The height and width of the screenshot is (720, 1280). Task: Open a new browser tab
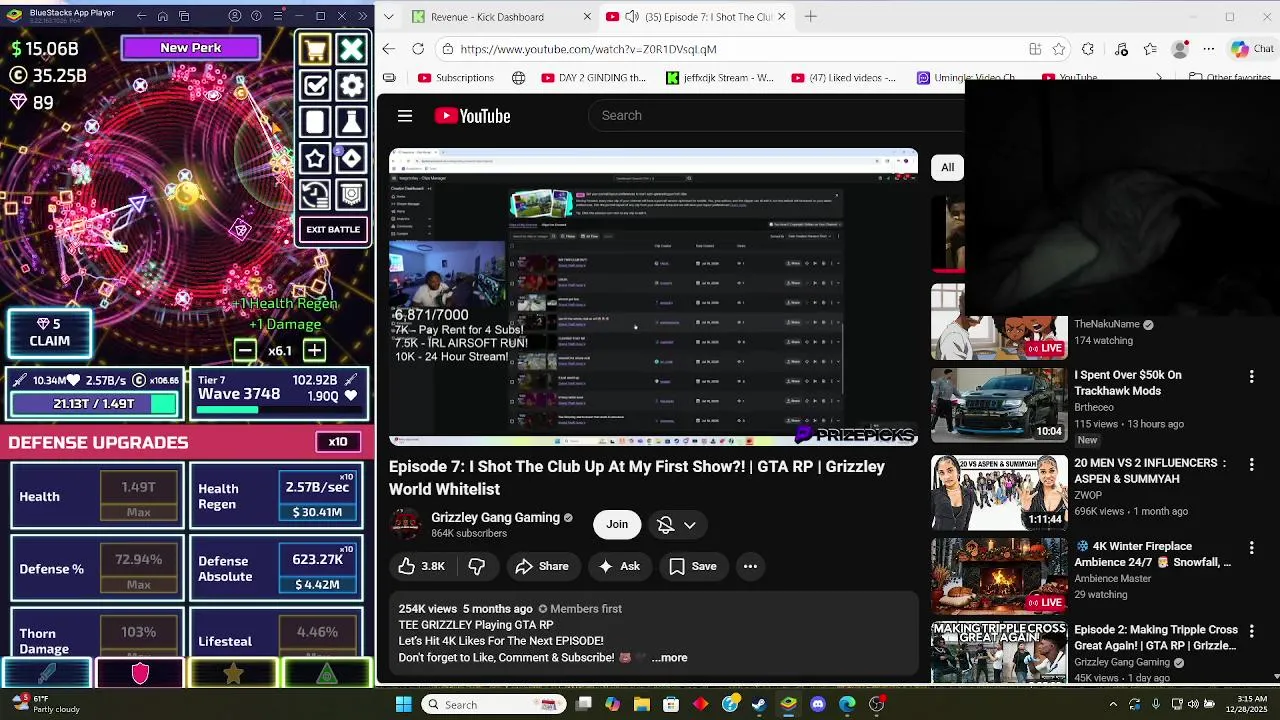[x=811, y=17]
